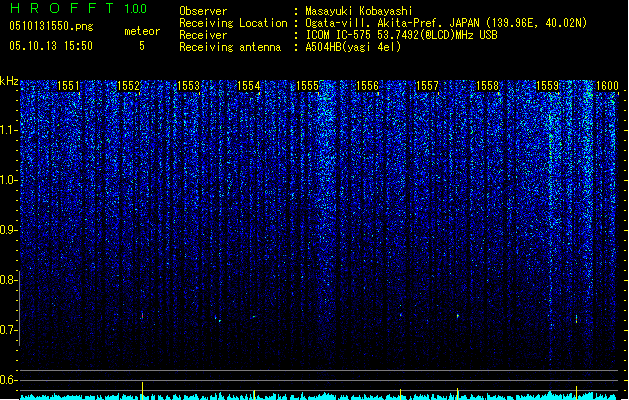Click the 1.1 kHz axis label
629x400 pixels.
point(9,130)
